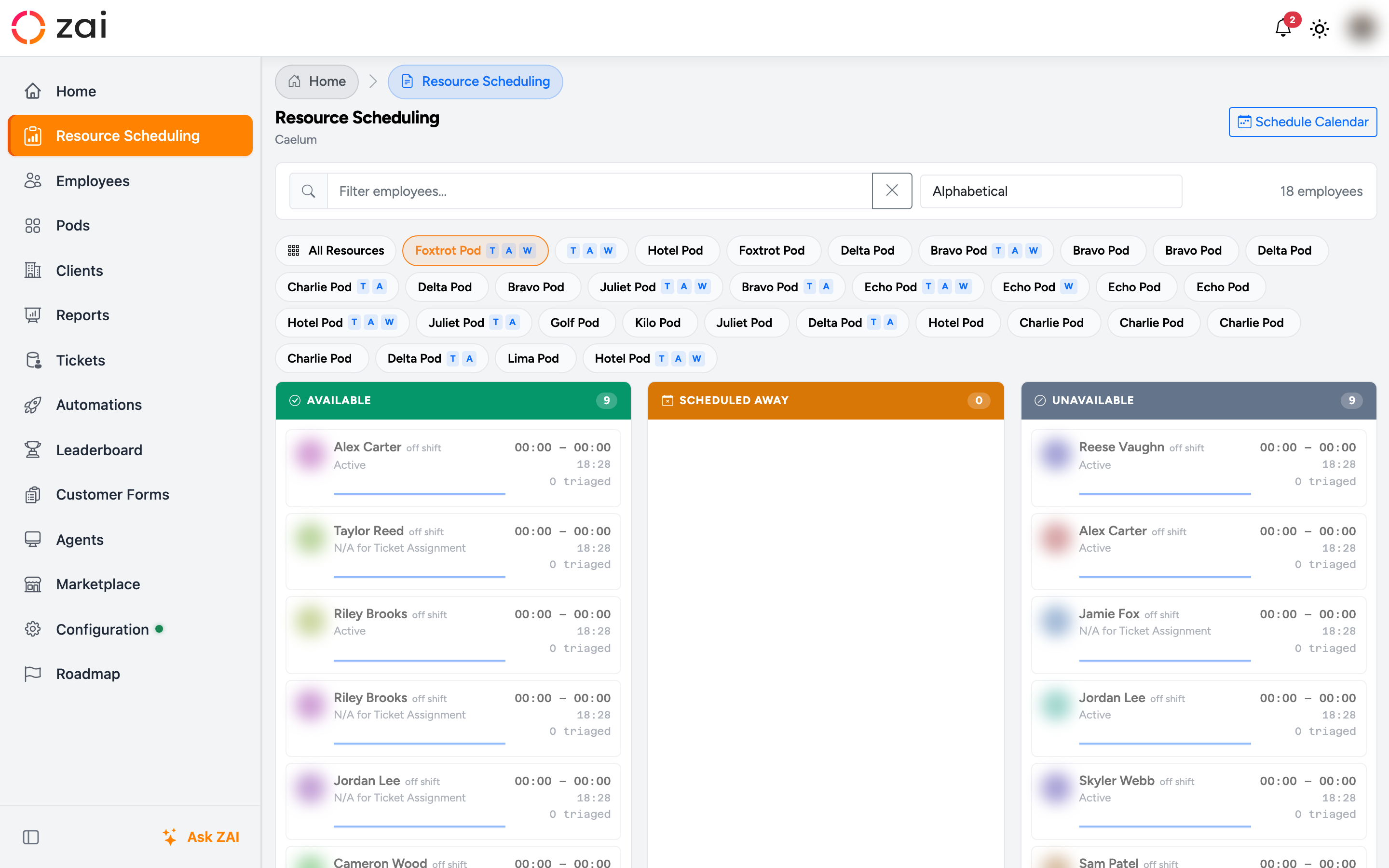The image size is (1389, 868).
Task: Select Hotel Pod T A W chip in last row
Action: tap(650, 358)
